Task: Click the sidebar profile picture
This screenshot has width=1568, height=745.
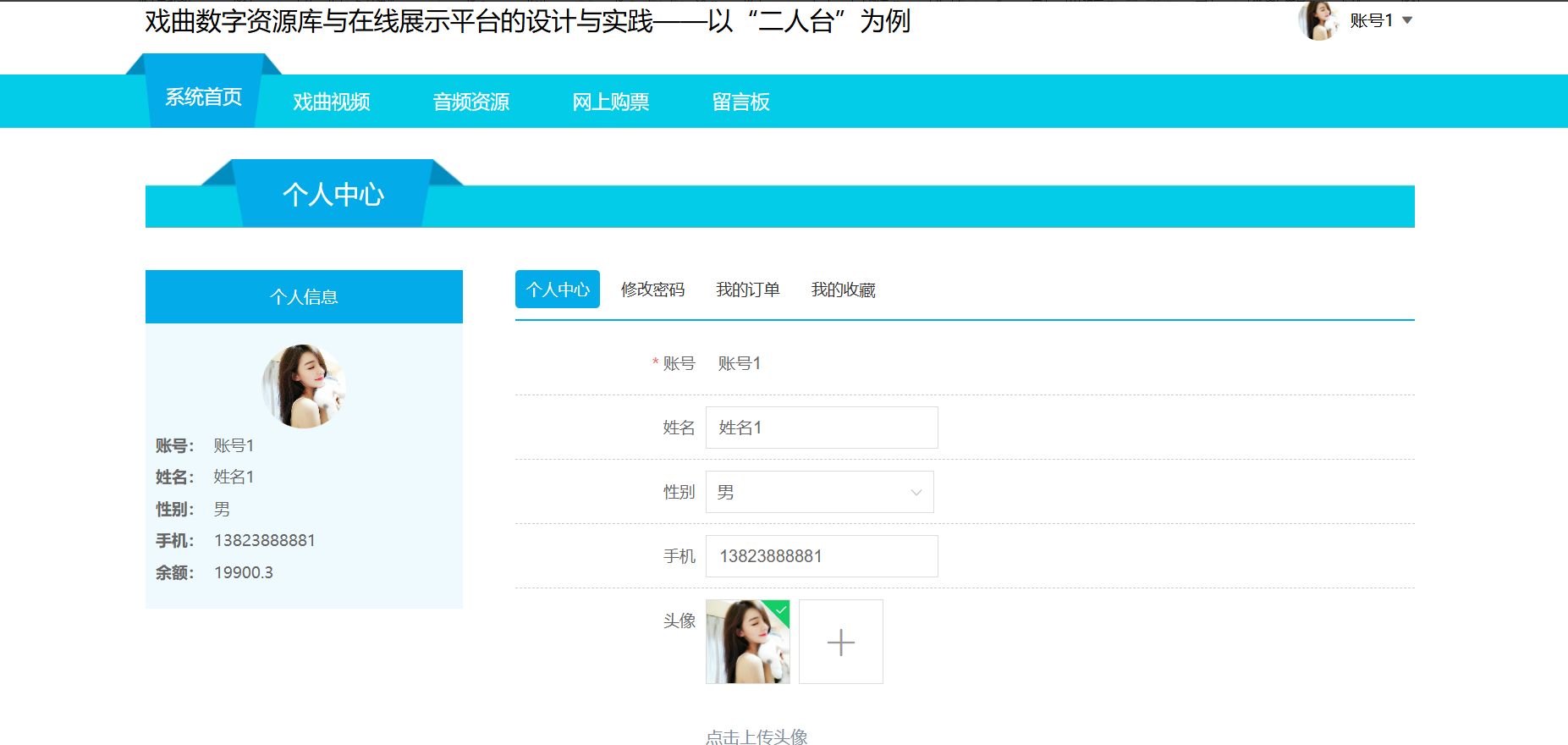Action: (304, 386)
